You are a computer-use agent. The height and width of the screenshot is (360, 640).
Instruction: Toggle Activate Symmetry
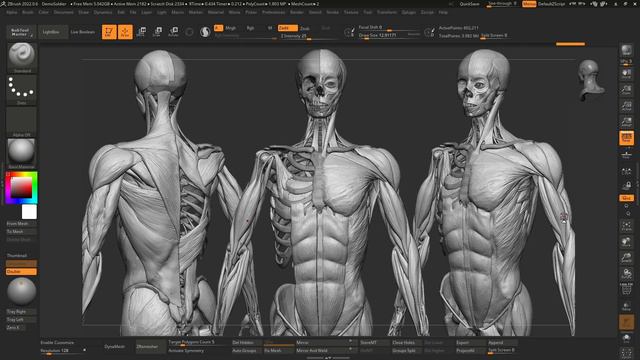coord(186,351)
